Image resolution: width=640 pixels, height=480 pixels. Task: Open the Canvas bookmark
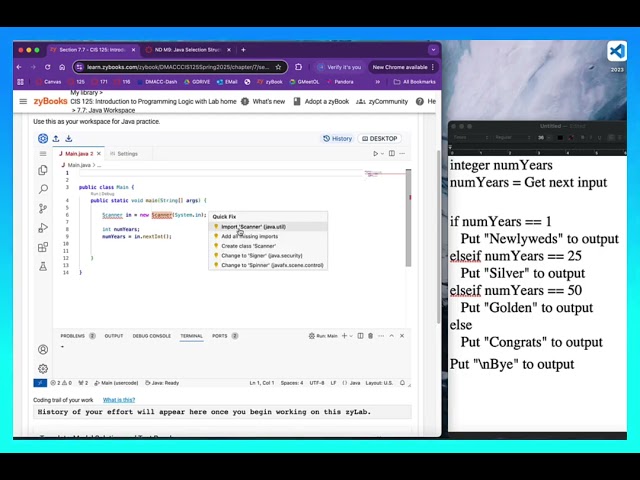pyautogui.click(x=49, y=82)
